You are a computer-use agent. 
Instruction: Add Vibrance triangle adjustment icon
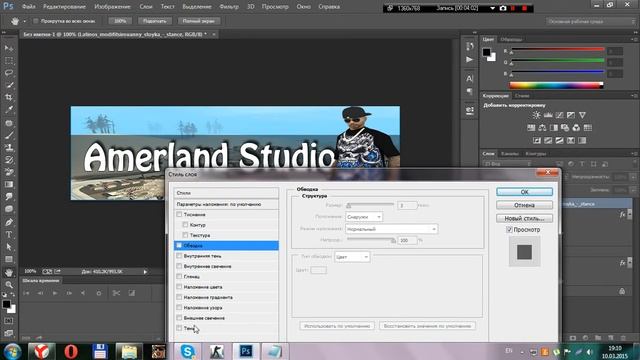pos(582,115)
